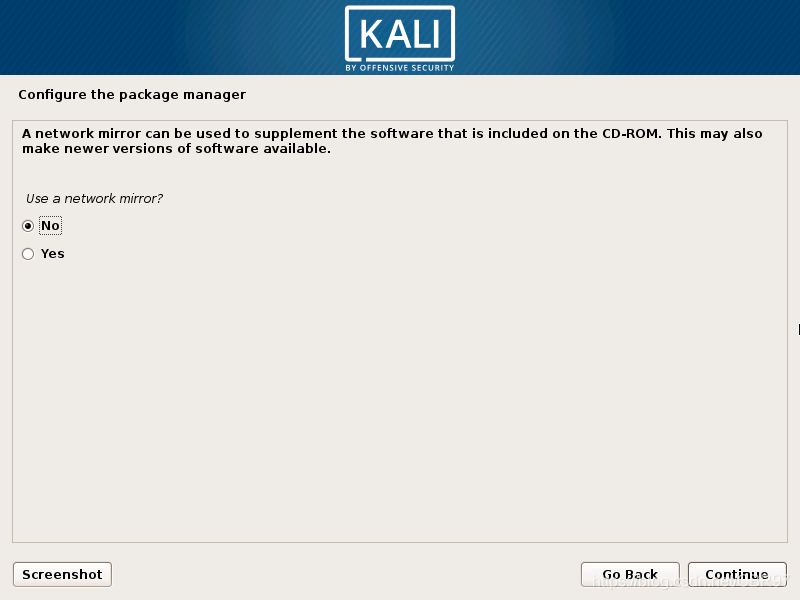Click the "Configure the package manager" heading

(x=132, y=95)
